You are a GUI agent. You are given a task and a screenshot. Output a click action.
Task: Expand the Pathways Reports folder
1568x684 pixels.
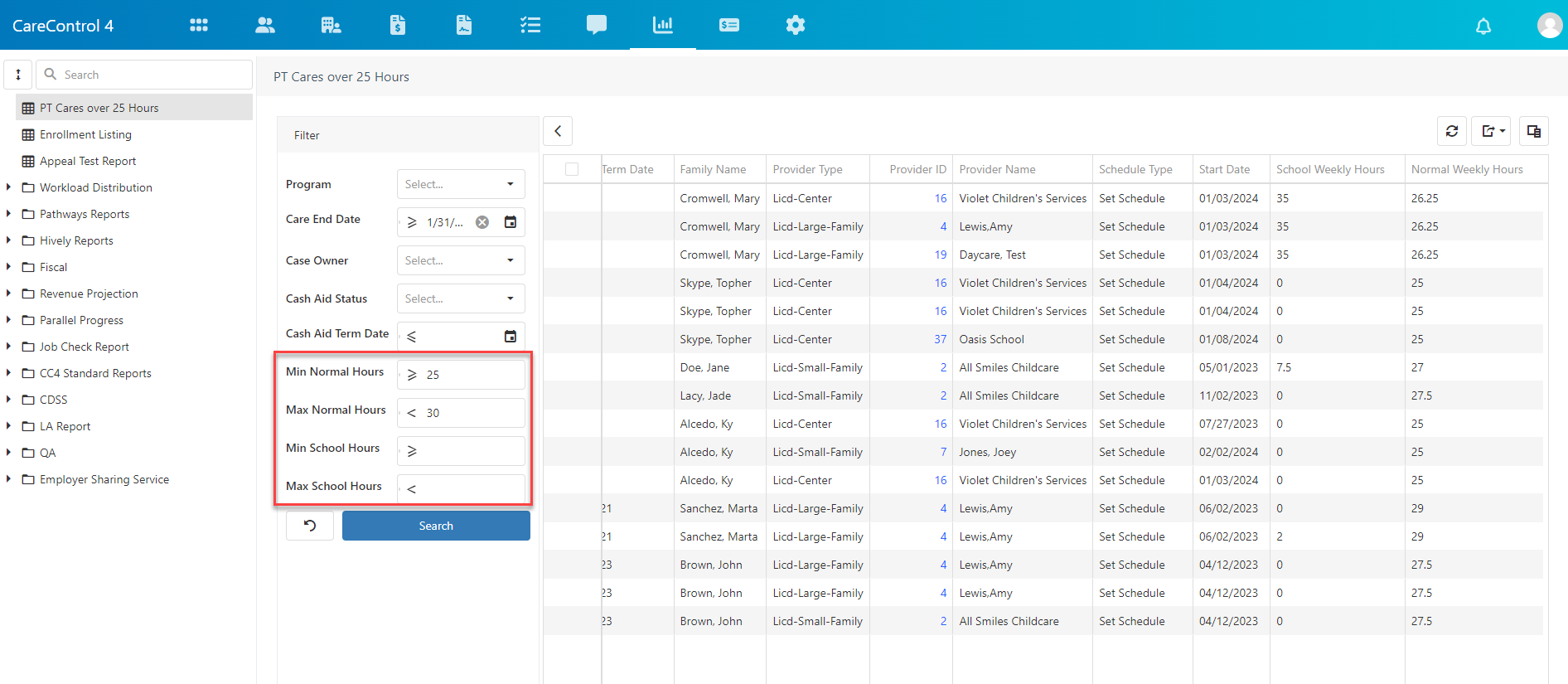(x=8, y=214)
